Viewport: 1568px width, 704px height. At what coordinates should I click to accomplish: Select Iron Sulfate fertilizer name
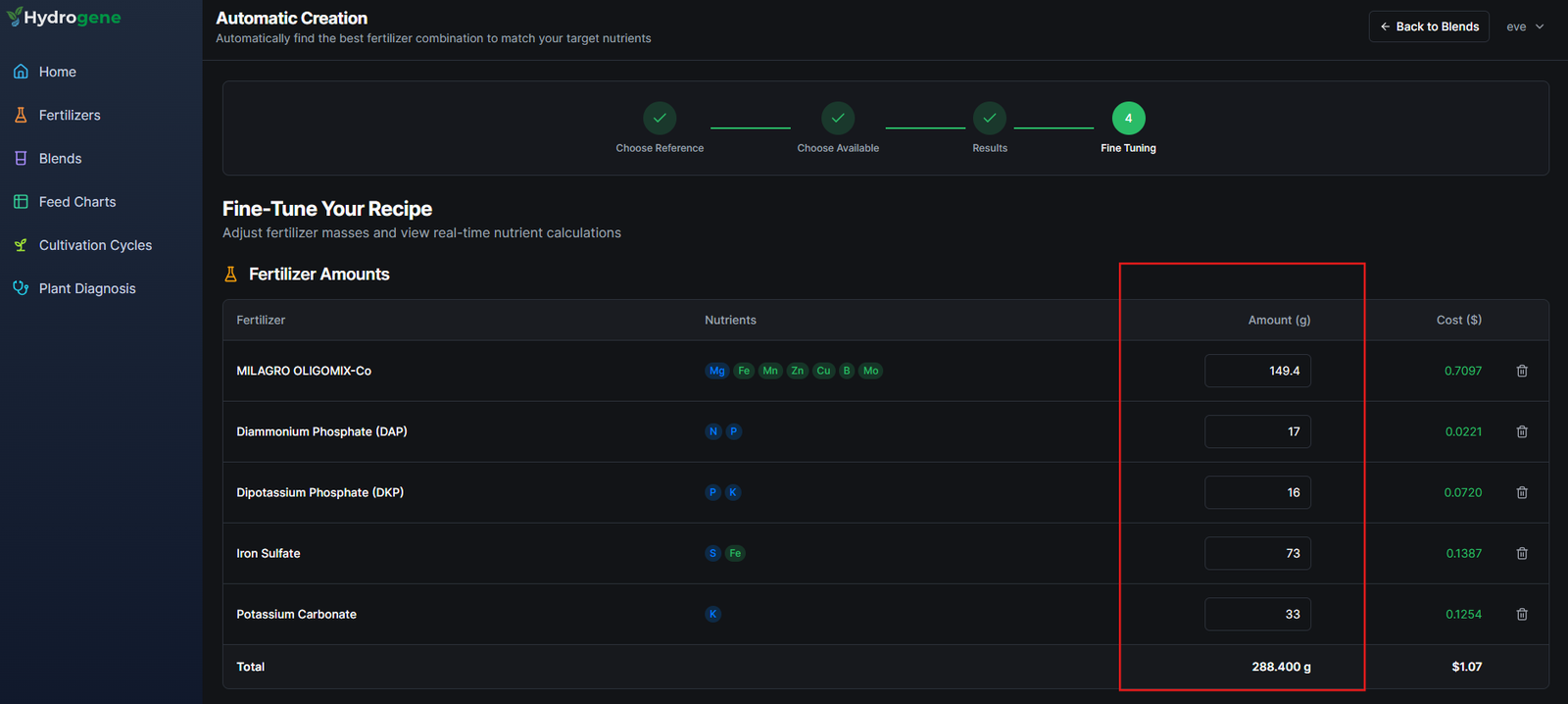coord(269,553)
